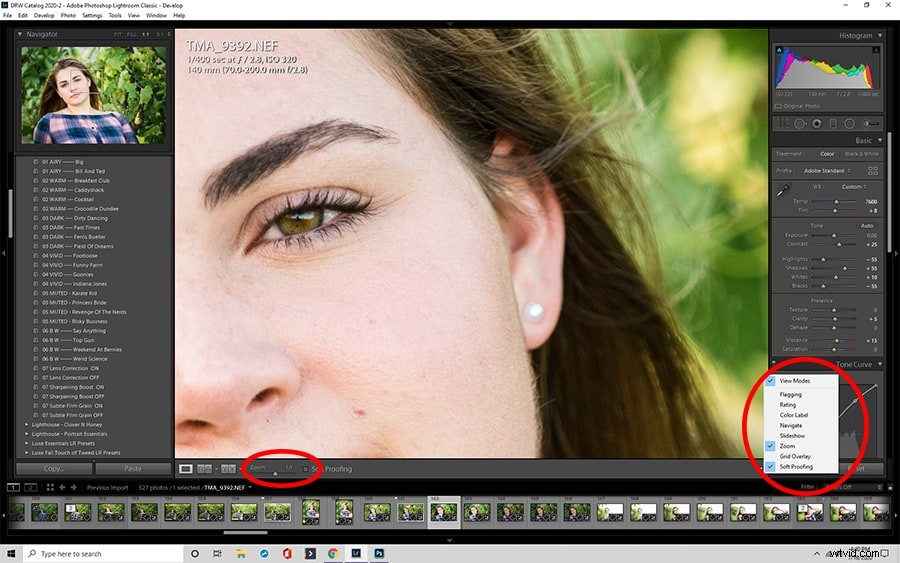
Task: Click the second window display icon labeled 2
Action: tap(30, 487)
